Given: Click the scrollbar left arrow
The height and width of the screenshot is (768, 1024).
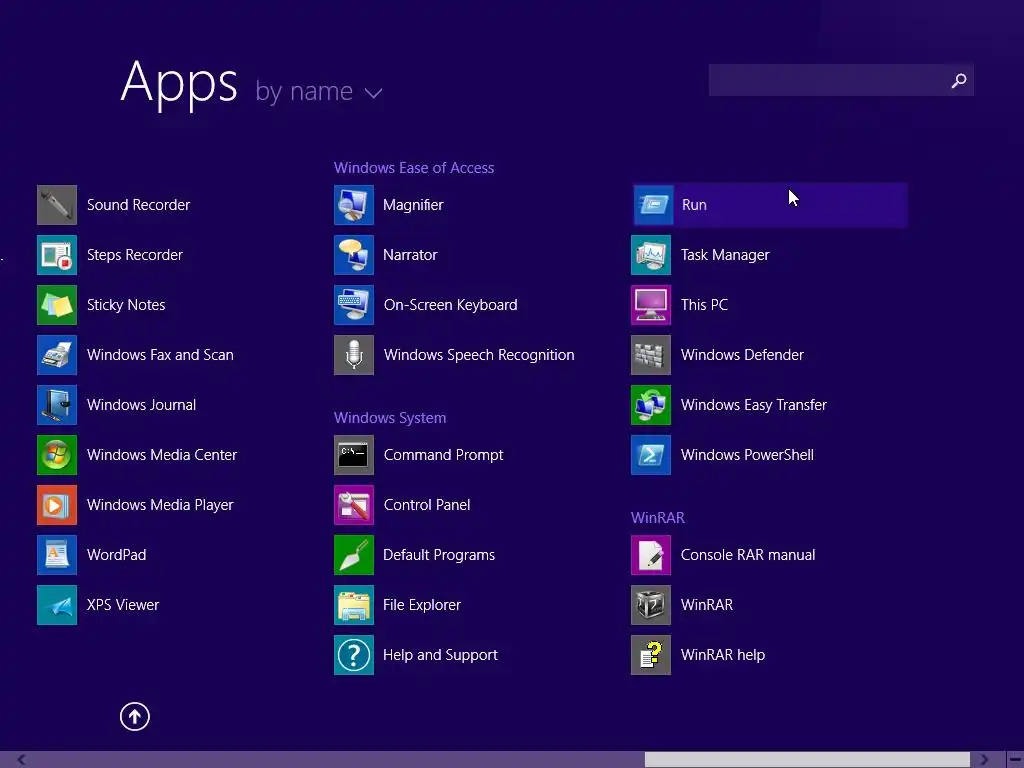Looking at the screenshot, I should (x=21, y=760).
